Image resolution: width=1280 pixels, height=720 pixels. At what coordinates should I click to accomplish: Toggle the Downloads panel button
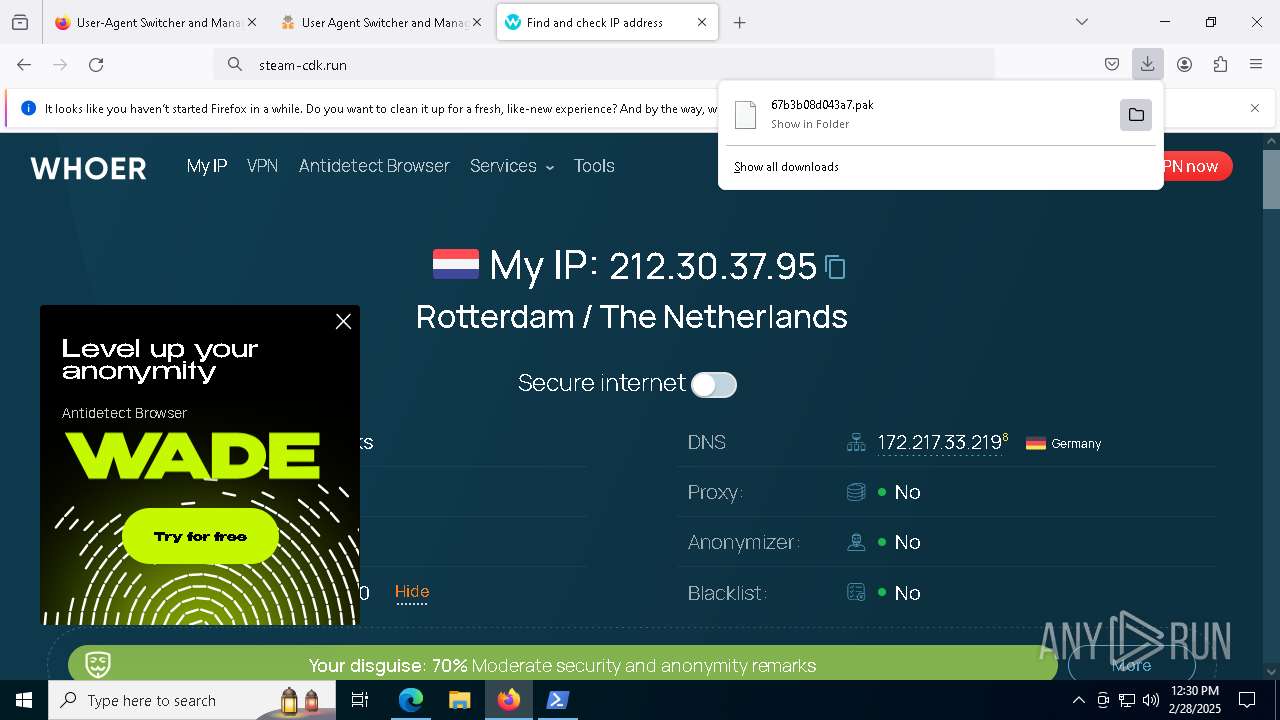tap(1147, 64)
